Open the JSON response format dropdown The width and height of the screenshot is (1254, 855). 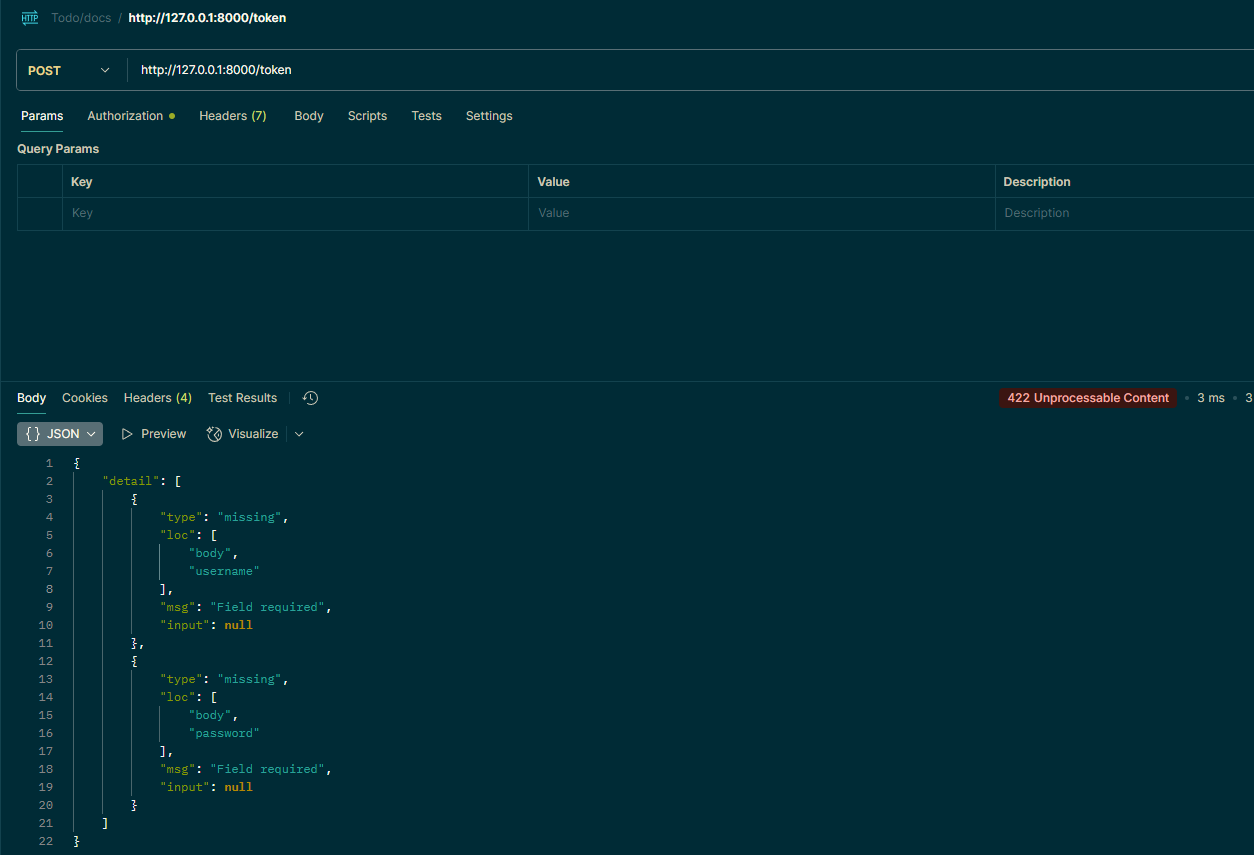(60, 434)
